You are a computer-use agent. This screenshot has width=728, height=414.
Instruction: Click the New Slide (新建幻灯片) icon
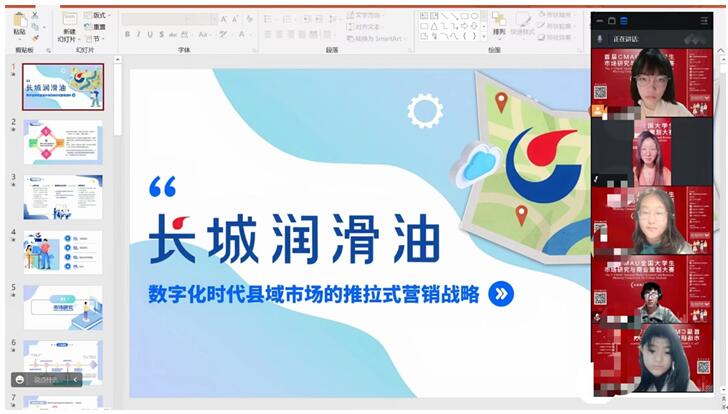[70, 19]
